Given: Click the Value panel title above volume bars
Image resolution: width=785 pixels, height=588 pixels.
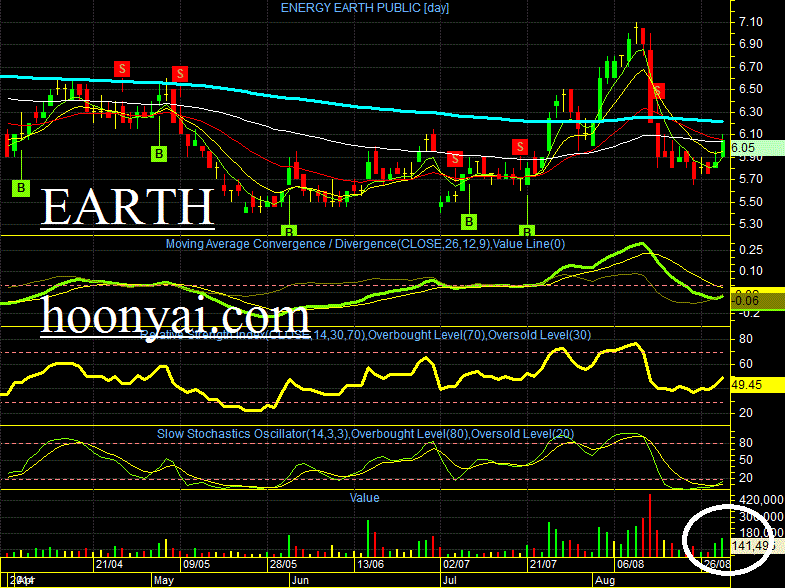Looking at the screenshot, I should click(x=364, y=498).
